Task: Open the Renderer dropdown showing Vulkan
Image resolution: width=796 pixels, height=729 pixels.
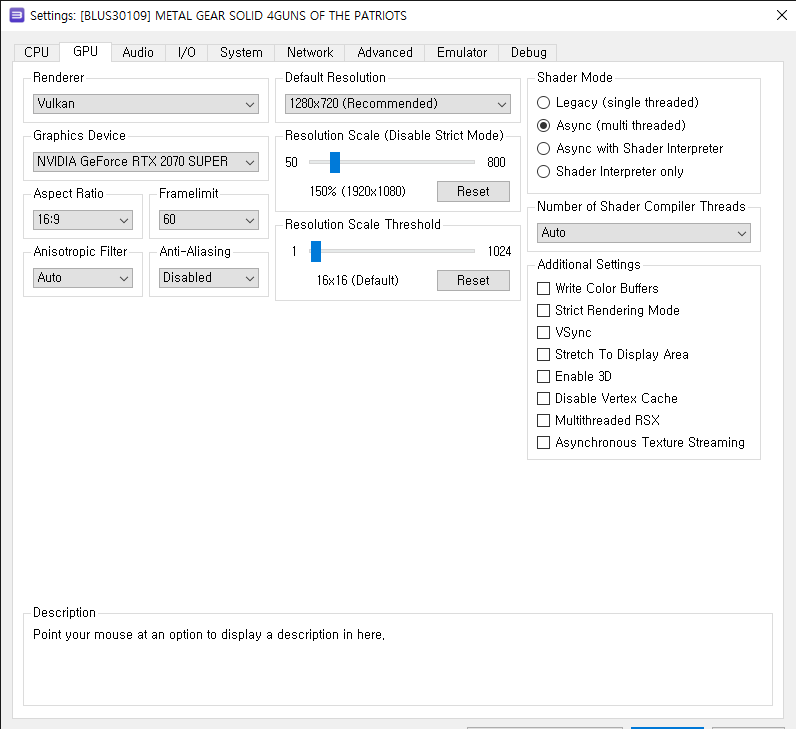Action: point(146,104)
